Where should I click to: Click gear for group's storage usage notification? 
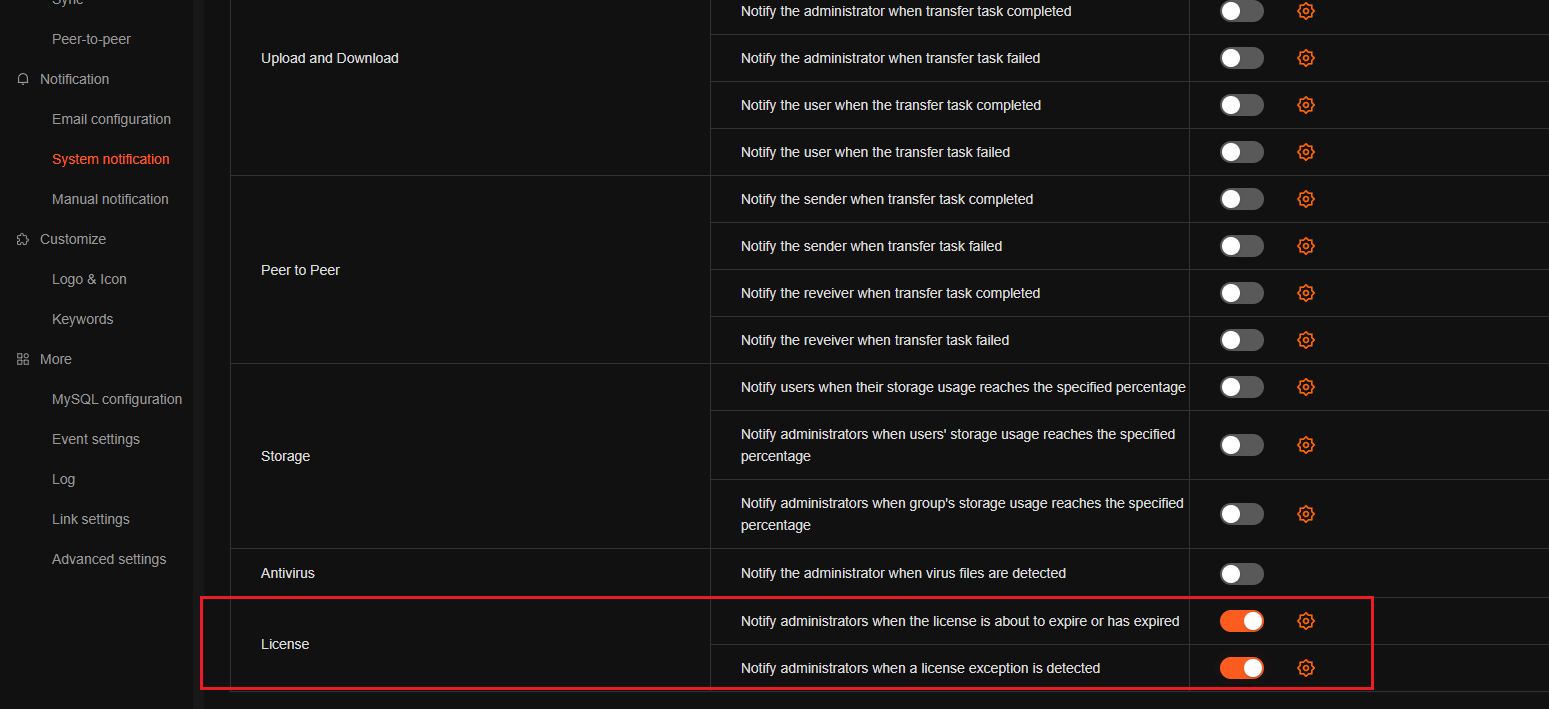coord(1305,514)
